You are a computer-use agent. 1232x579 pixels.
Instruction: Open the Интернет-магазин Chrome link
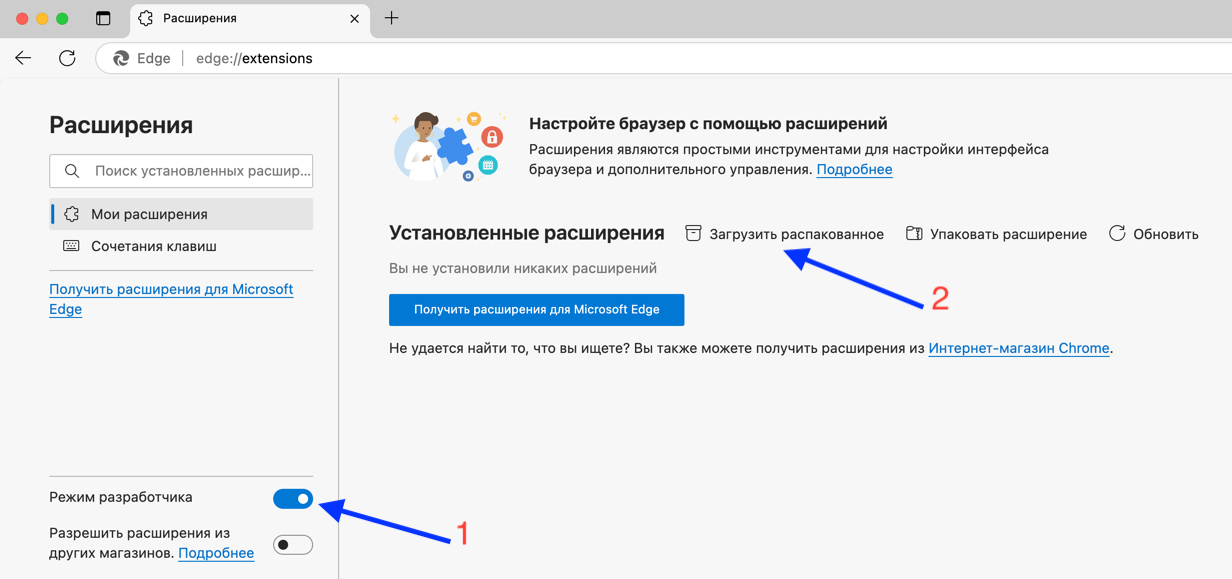pyautogui.click(x=1019, y=348)
